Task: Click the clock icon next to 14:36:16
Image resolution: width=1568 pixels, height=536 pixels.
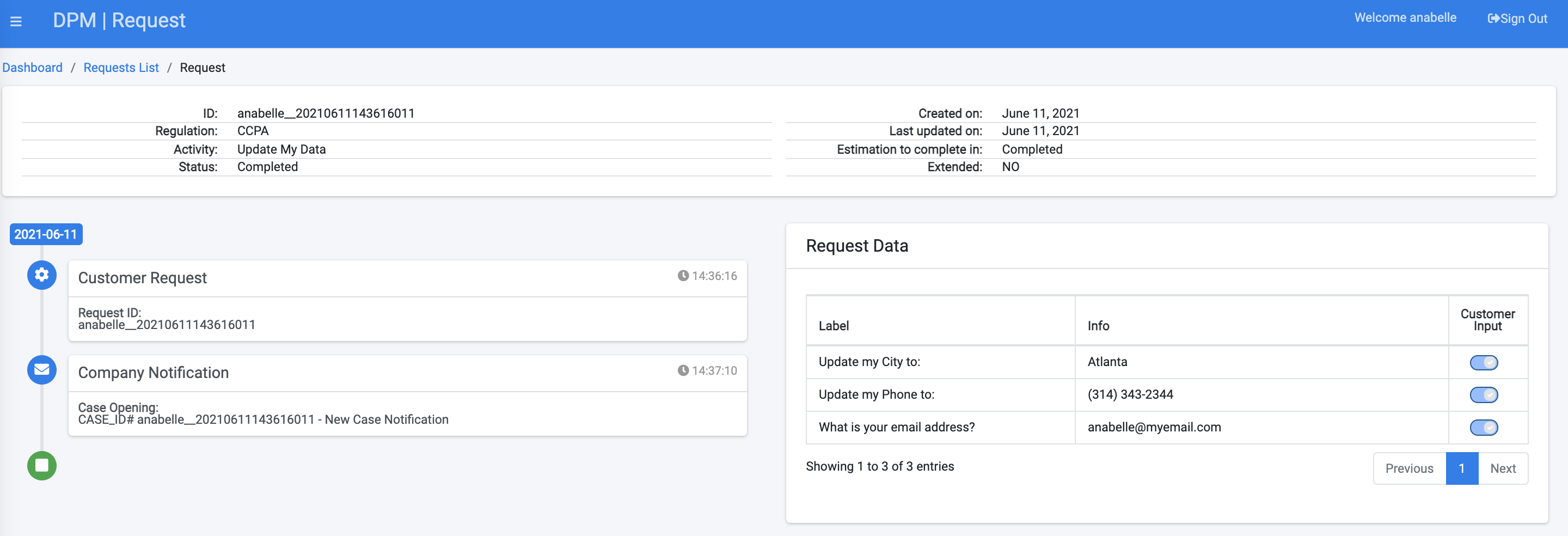Action: [683, 276]
